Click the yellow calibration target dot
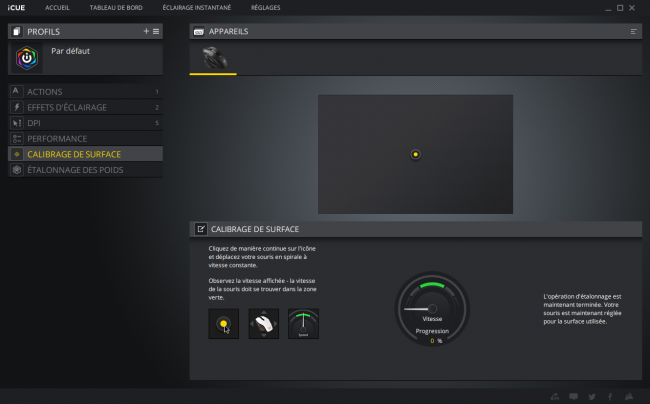650x404 pixels. [x=415, y=154]
